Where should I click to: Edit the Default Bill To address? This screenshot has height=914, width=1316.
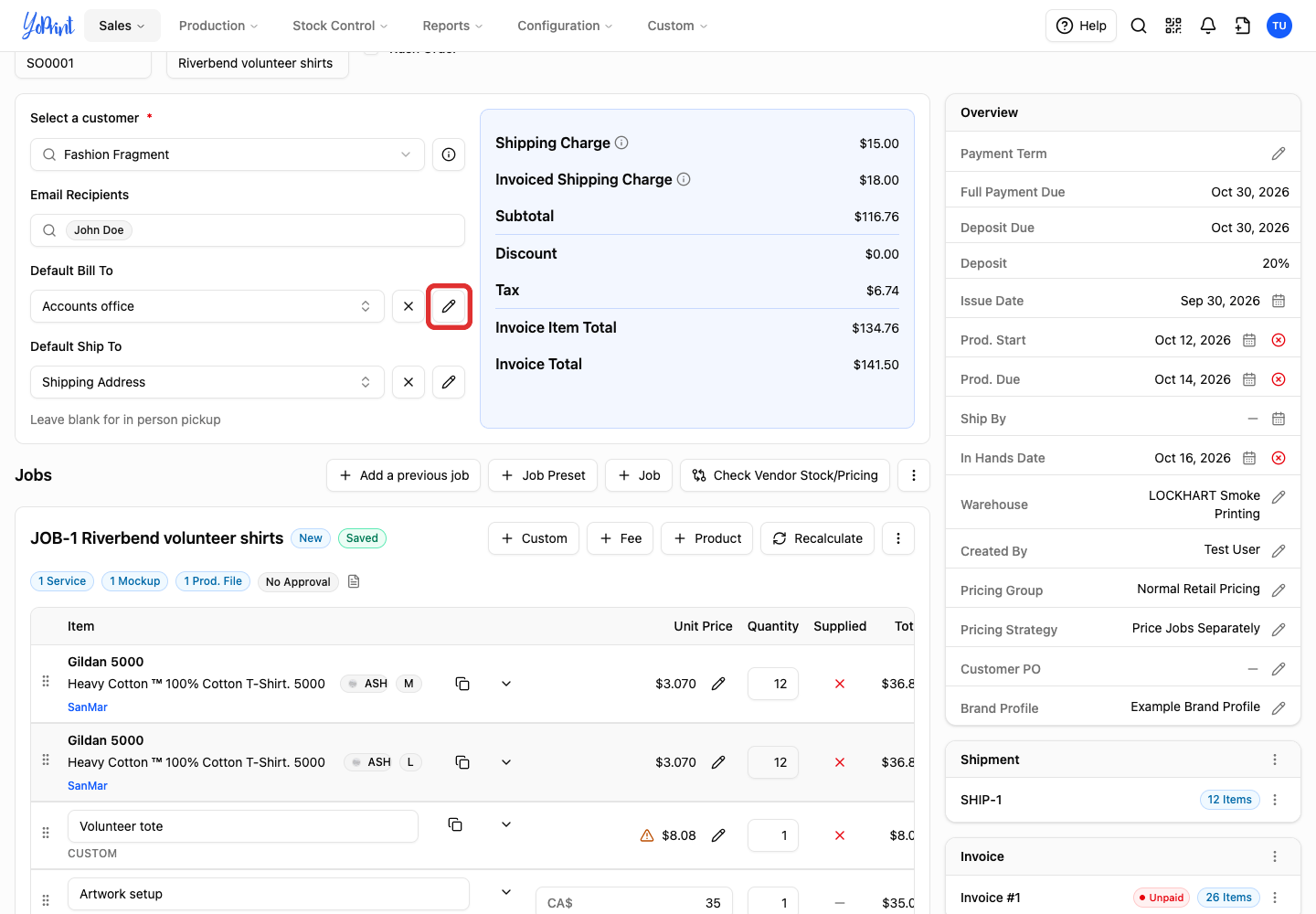point(449,306)
